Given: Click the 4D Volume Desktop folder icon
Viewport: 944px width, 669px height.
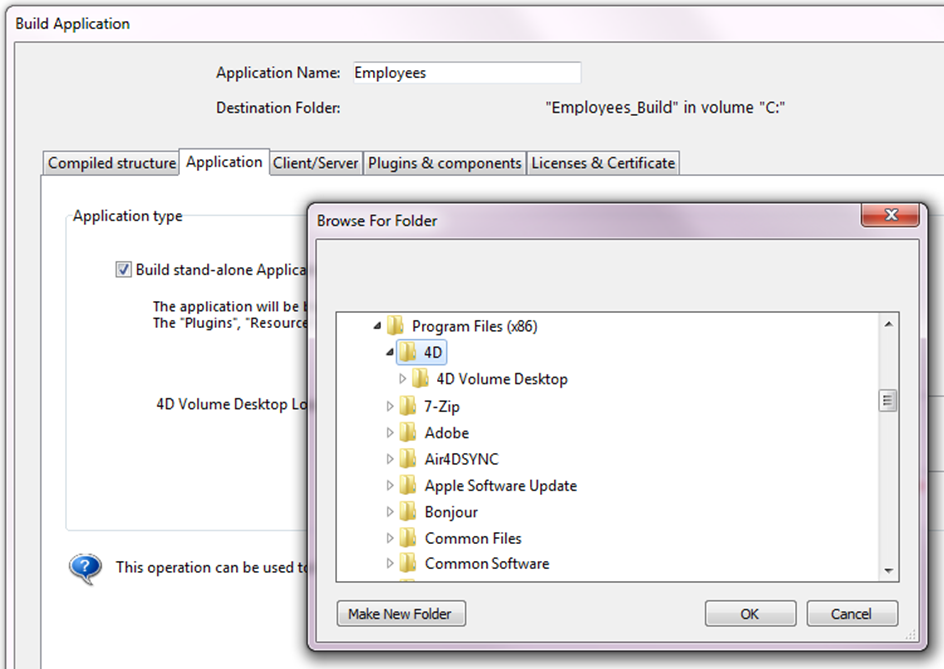Looking at the screenshot, I should tap(421, 379).
